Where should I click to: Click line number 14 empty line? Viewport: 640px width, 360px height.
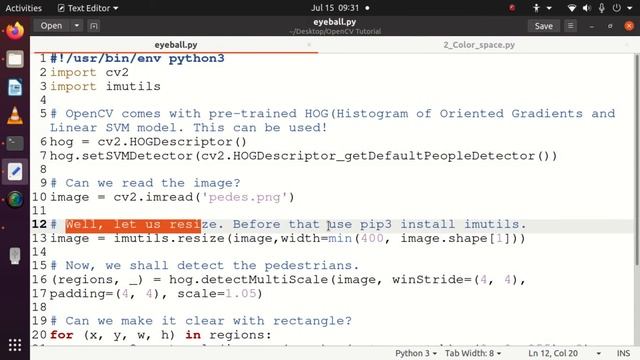tap(40, 252)
